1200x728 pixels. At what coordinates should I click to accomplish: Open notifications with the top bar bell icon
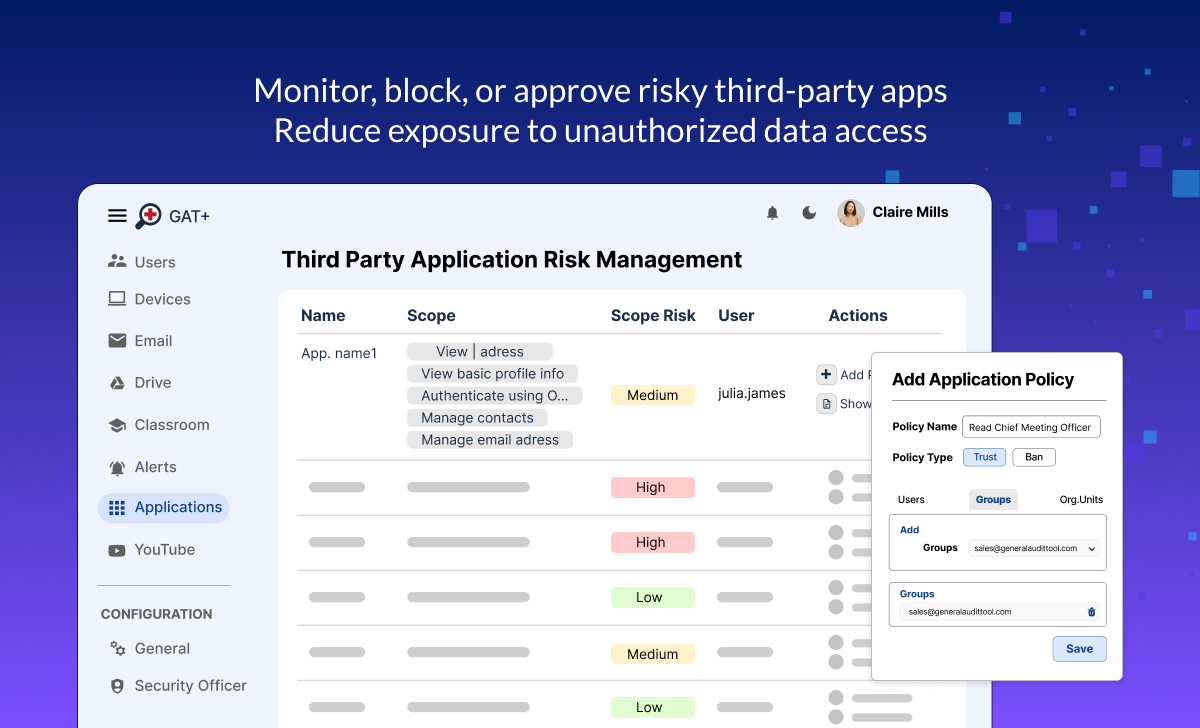pos(772,212)
